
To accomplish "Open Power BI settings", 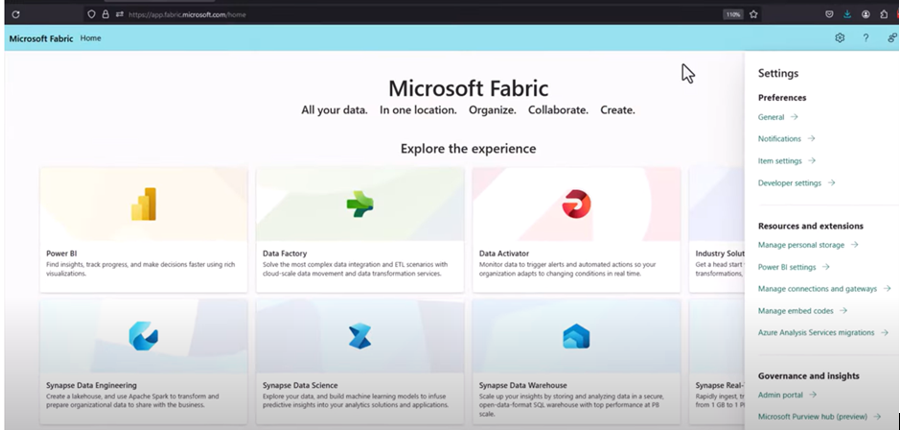I will (x=787, y=267).
